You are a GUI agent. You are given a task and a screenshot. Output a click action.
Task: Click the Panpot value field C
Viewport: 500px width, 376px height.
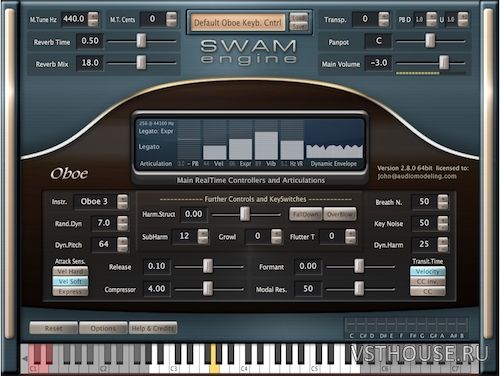(379, 41)
